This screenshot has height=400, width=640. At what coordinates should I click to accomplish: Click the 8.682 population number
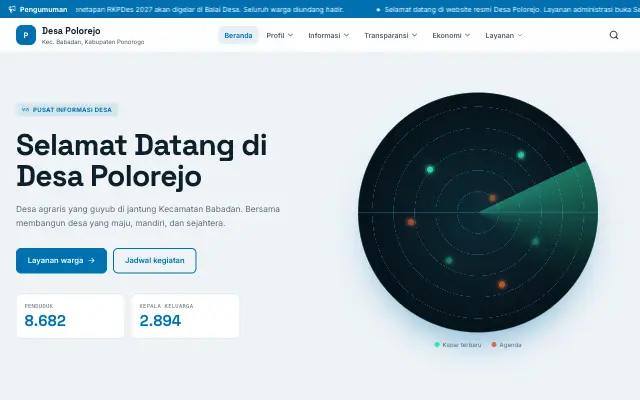(45, 321)
